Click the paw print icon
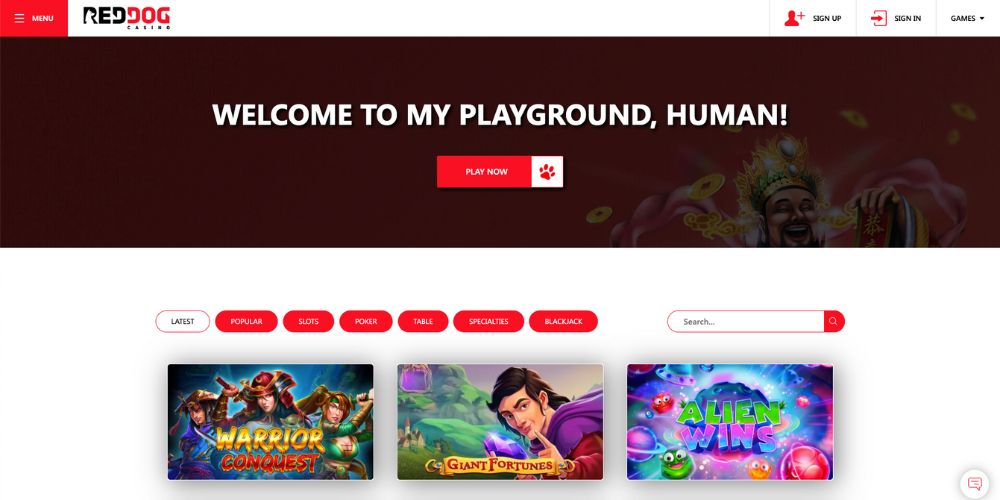 click(547, 172)
